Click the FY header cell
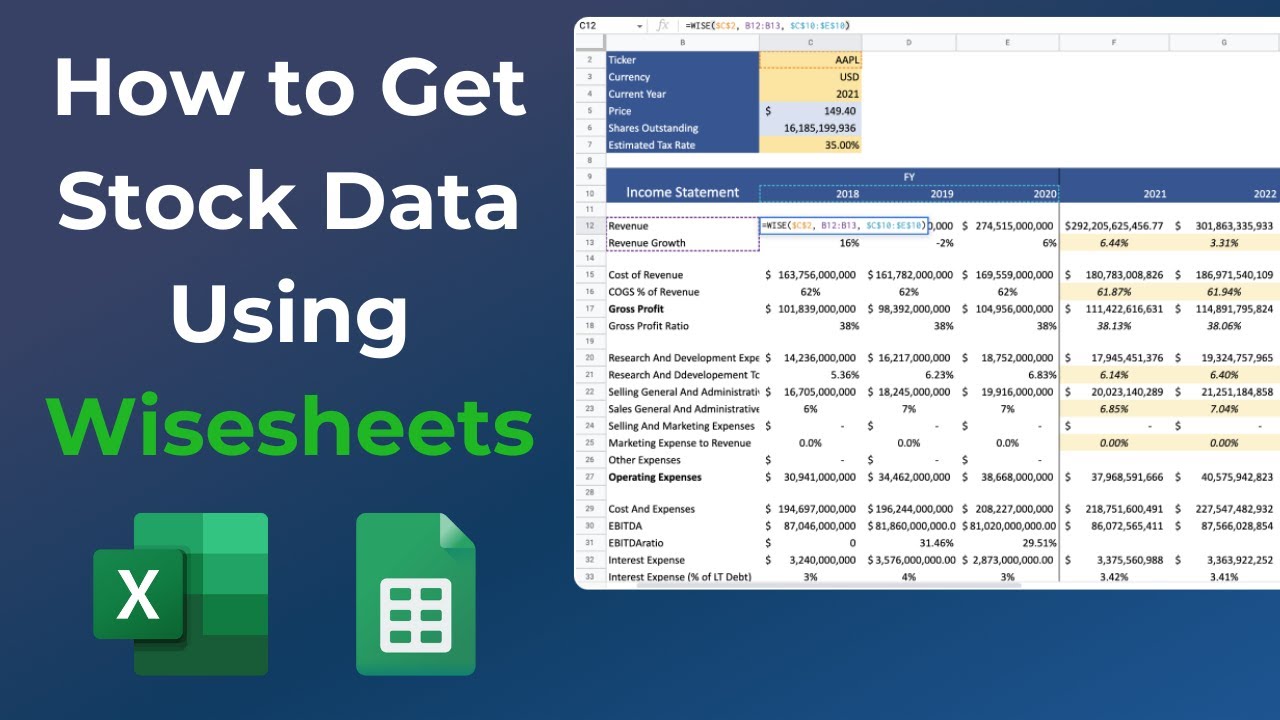 coord(909,176)
